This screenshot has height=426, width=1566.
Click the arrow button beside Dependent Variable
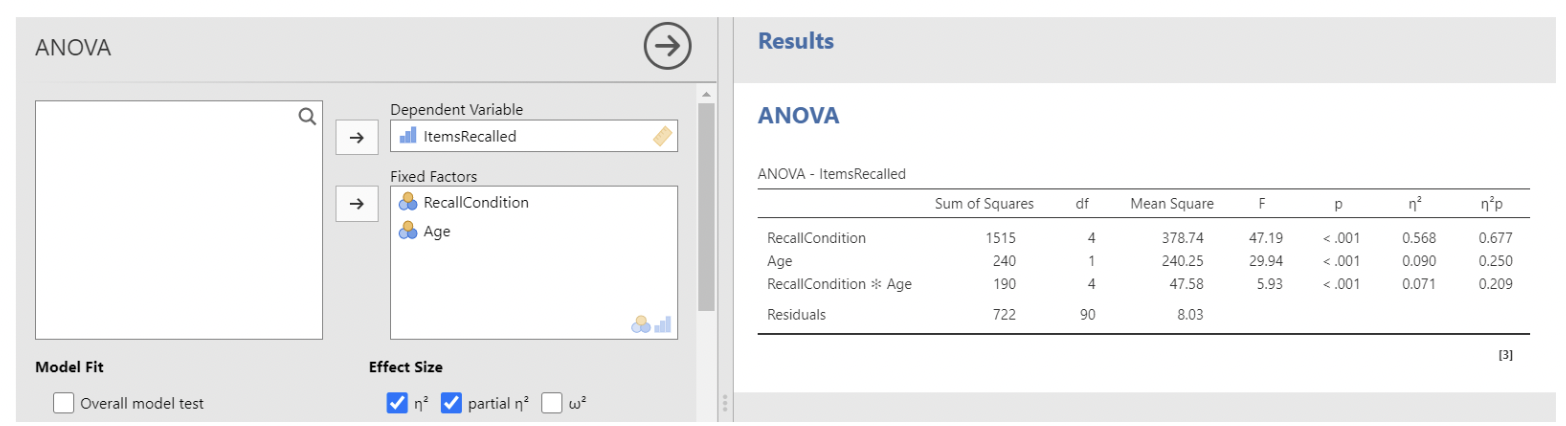pos(356,139)
